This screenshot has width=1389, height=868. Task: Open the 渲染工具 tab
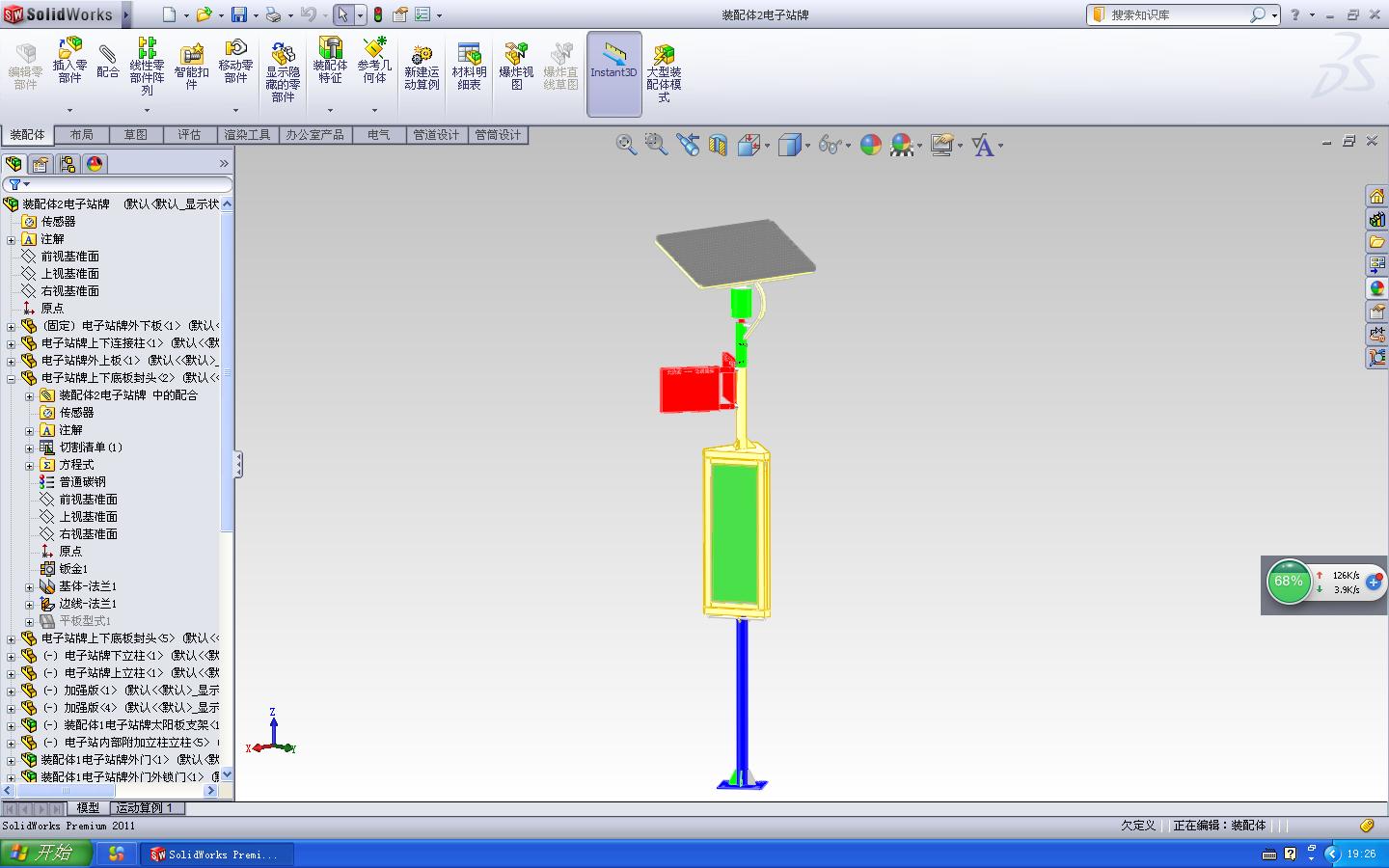click(x=248, y=135)
